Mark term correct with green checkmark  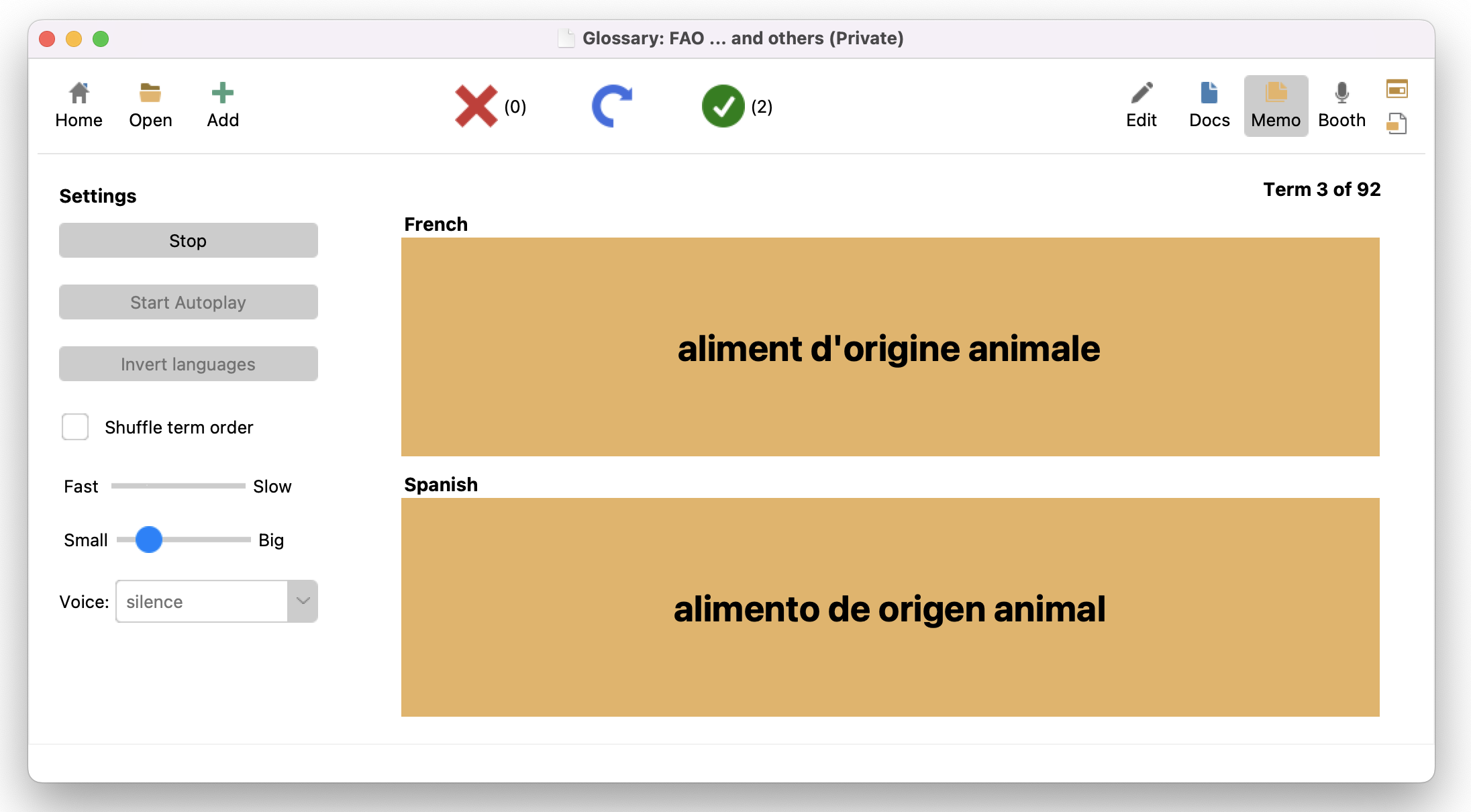point(723,106)
